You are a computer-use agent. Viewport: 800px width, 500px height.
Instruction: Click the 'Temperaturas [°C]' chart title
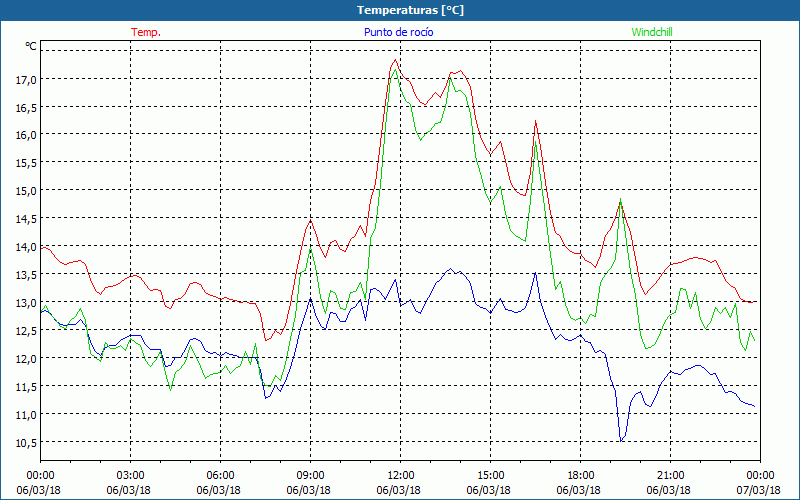click(x=410, y=10)
